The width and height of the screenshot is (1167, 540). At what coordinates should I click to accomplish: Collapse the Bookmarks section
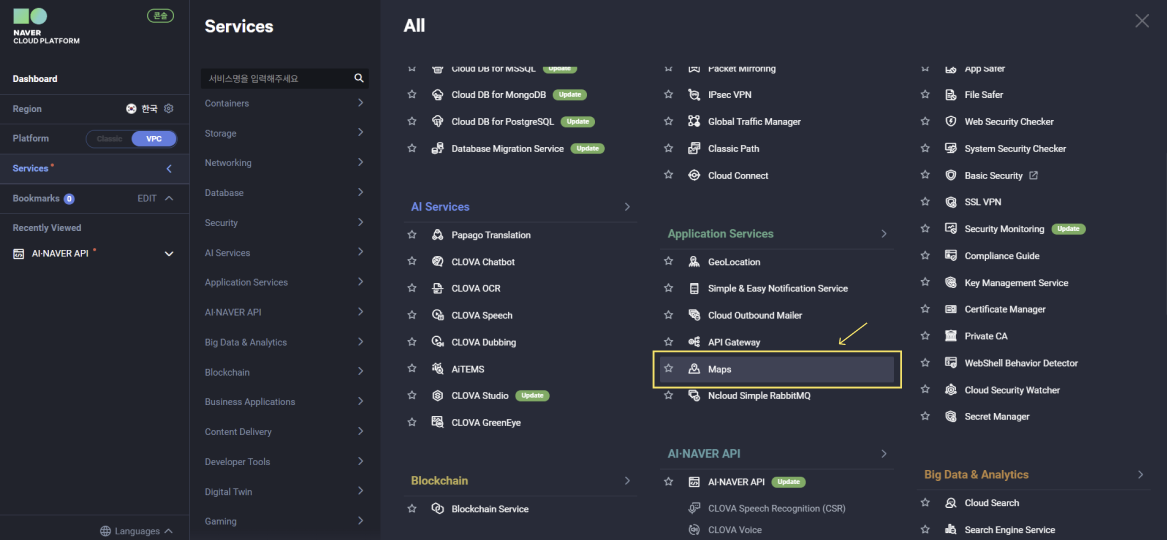pyautogui.click(x=169, y=199)
